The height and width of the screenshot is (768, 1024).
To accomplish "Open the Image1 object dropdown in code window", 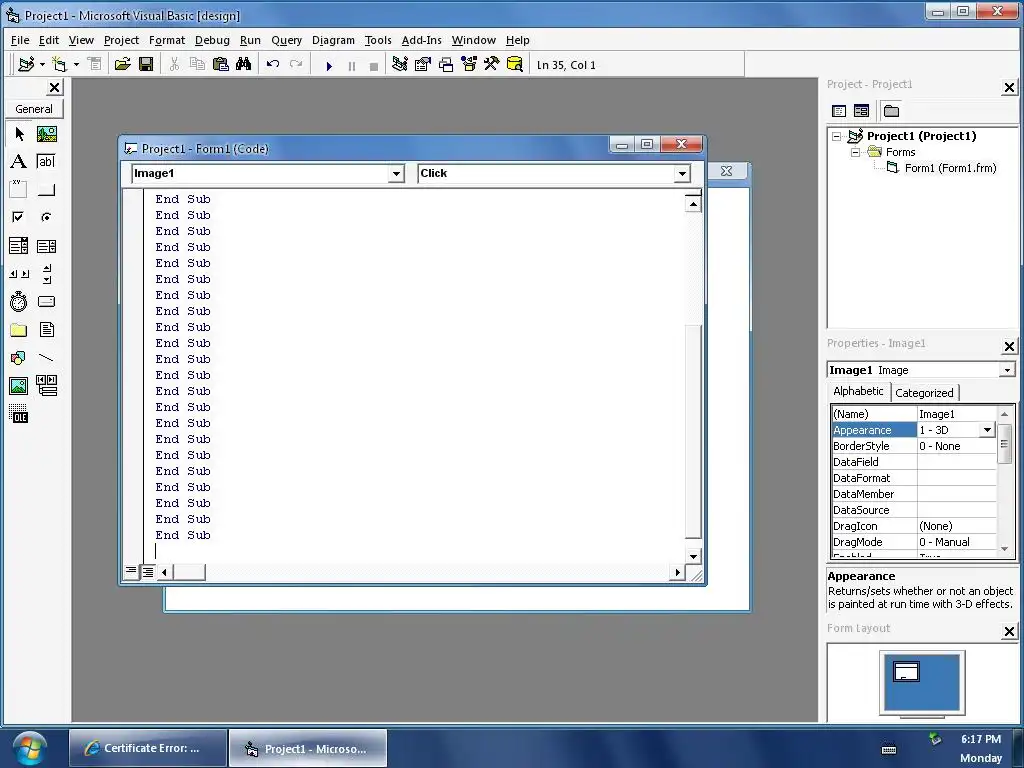I will tap(396, 174).
